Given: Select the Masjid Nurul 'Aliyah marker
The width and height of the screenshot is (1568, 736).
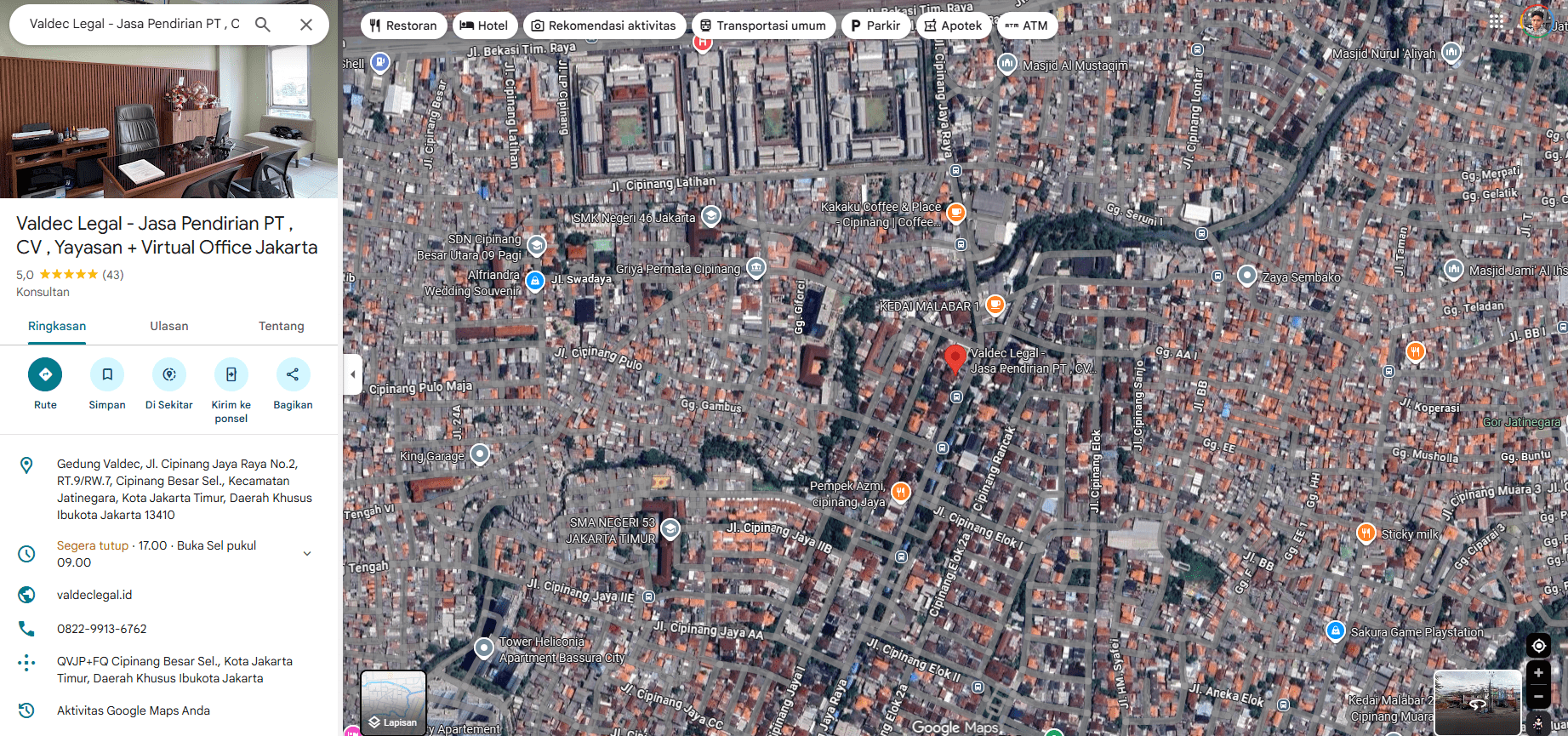Looking at the screenshot, I should coord(1451,53).
